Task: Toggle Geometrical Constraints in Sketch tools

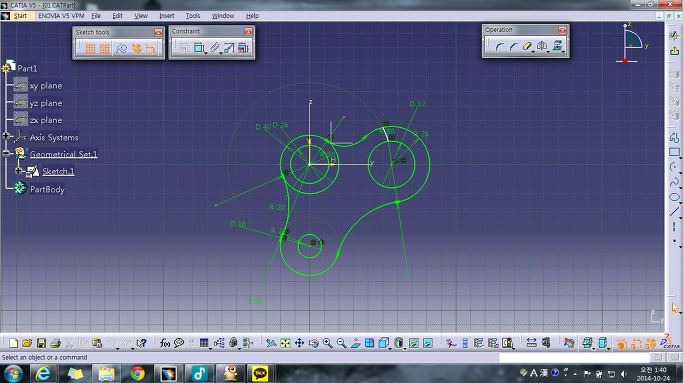Action: point(136,48)
